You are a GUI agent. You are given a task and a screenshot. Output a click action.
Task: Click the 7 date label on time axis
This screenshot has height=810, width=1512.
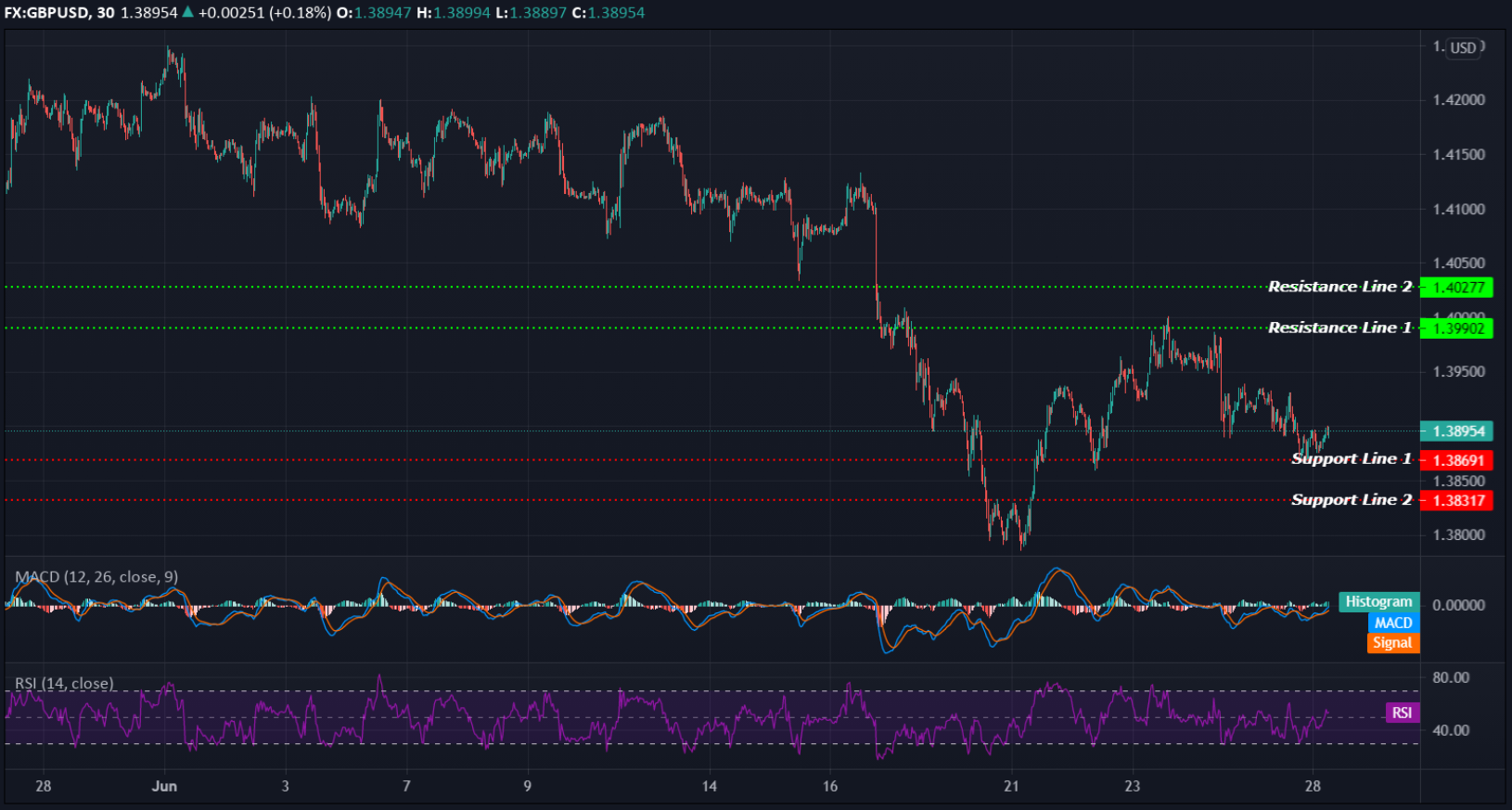coord(406,787)
